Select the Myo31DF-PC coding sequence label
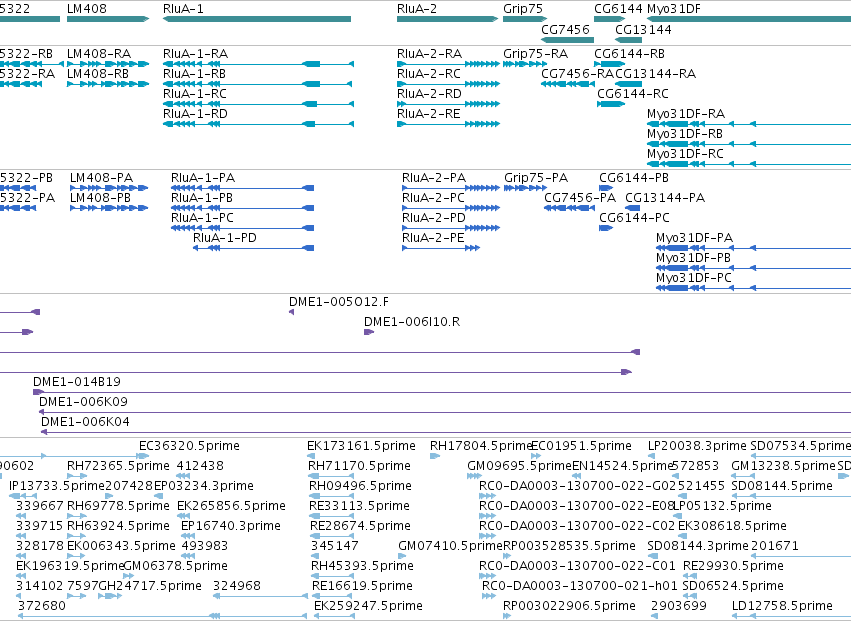 [x=694, y=278]
